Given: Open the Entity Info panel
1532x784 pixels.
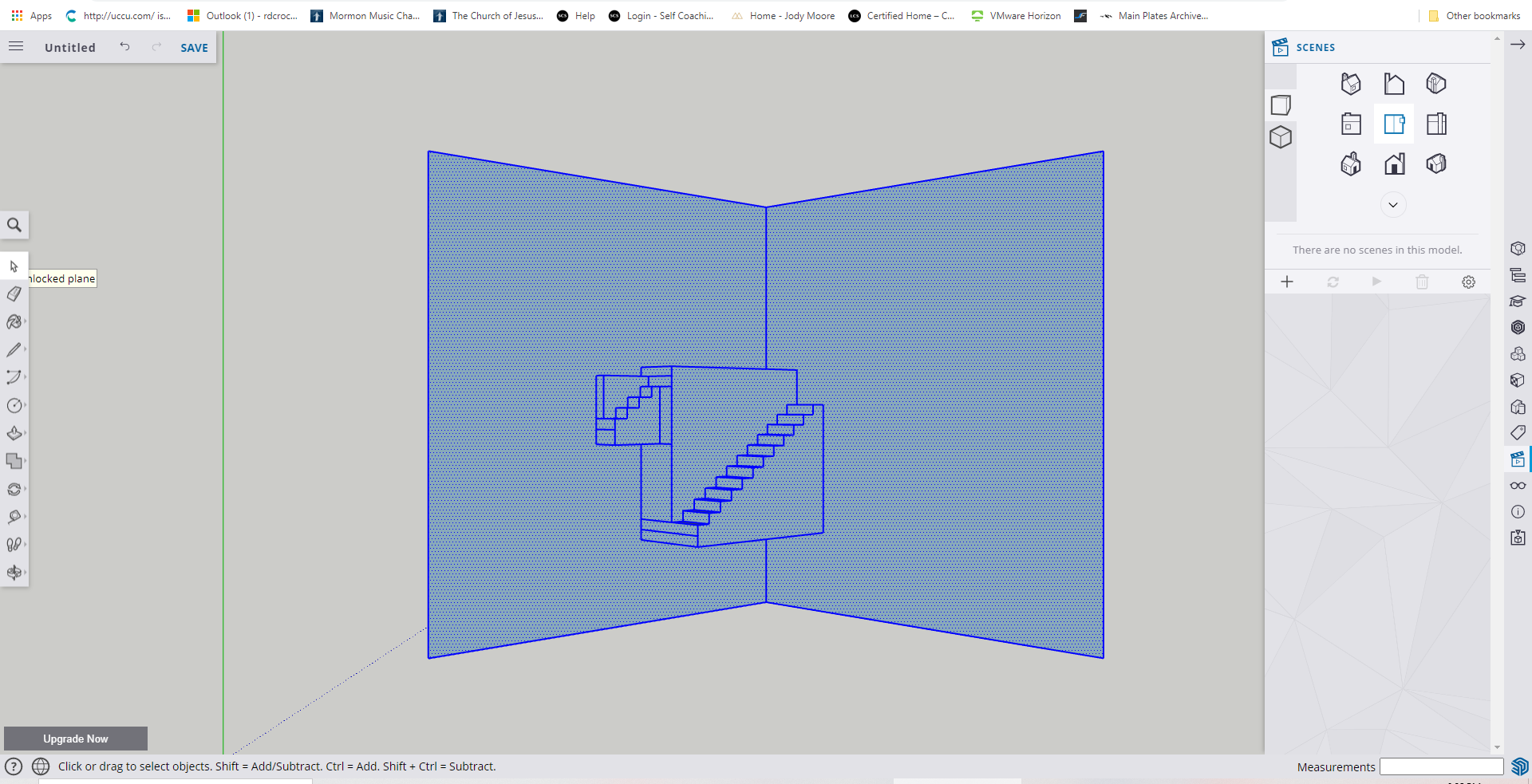Looking at the screenshot, I should click(x=1518, y=511).
